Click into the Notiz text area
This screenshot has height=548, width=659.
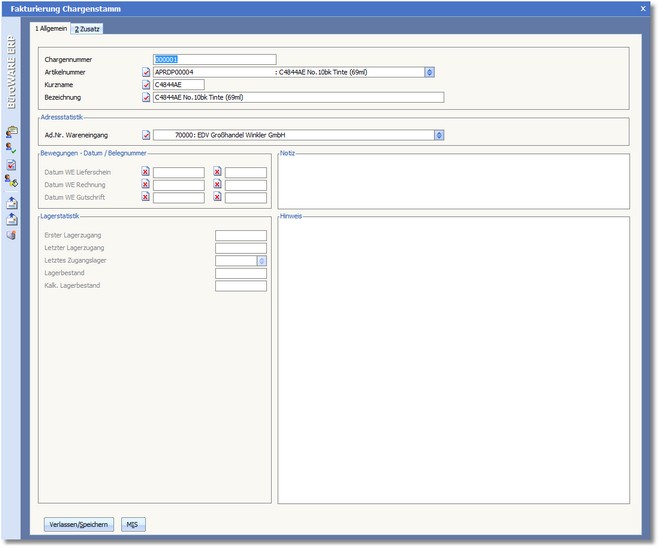(x=453, y=182)
